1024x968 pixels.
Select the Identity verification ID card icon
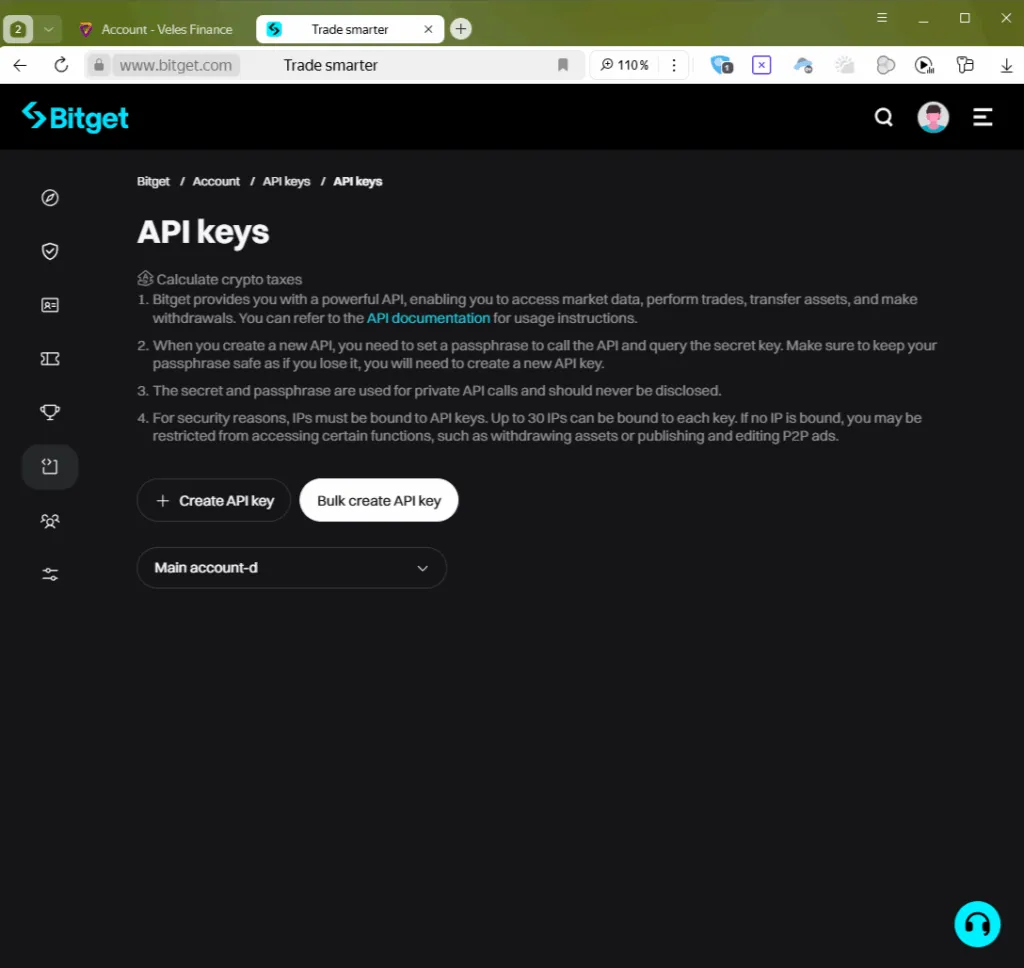tap(50, 305)
